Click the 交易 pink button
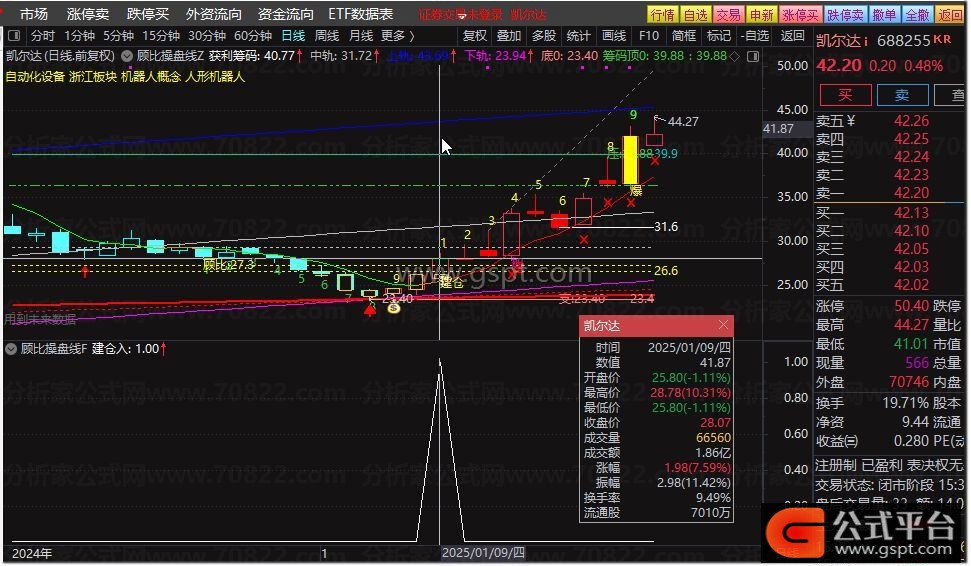Screen dimensions: 971x566 click(728, 14)
